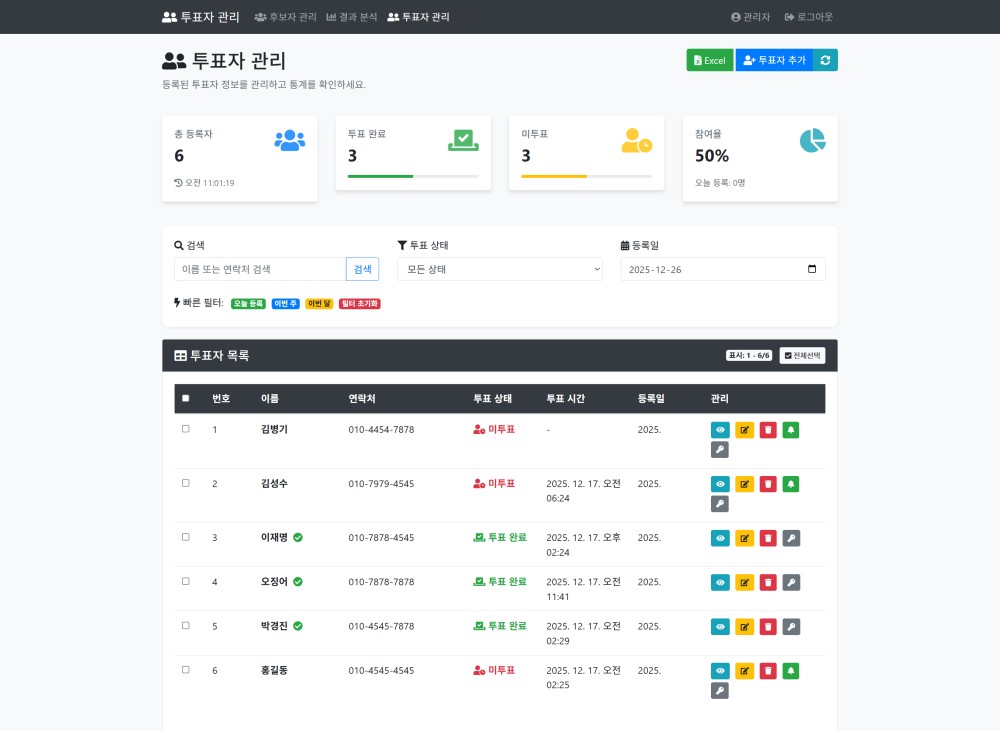Image resolution: width=1000 pixels, height=731 pixels.
Task: Edit voter 홍길동
Action: click(744, 671)
